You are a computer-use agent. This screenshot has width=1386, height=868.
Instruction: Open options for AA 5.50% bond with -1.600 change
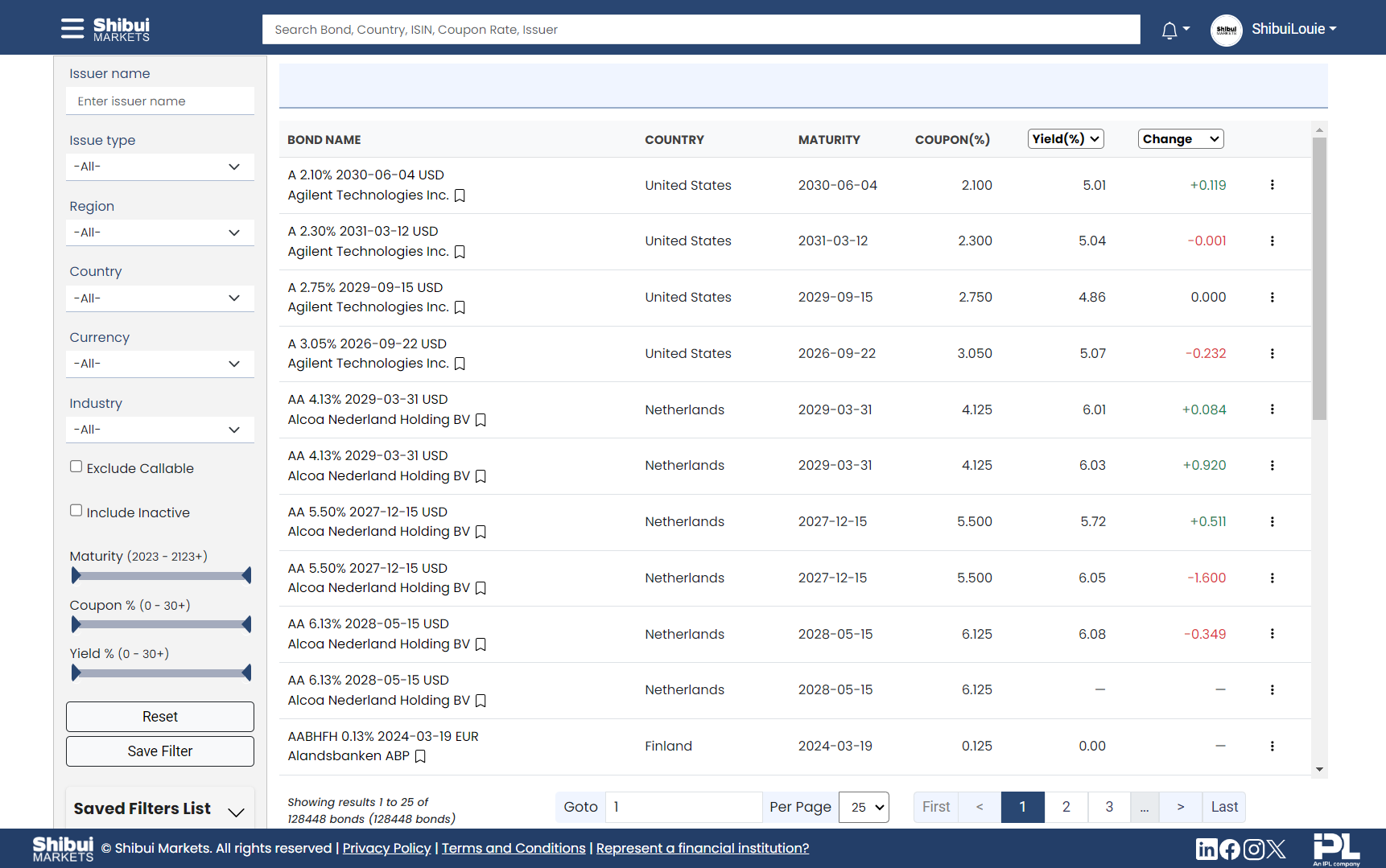tap(1273, 578)
